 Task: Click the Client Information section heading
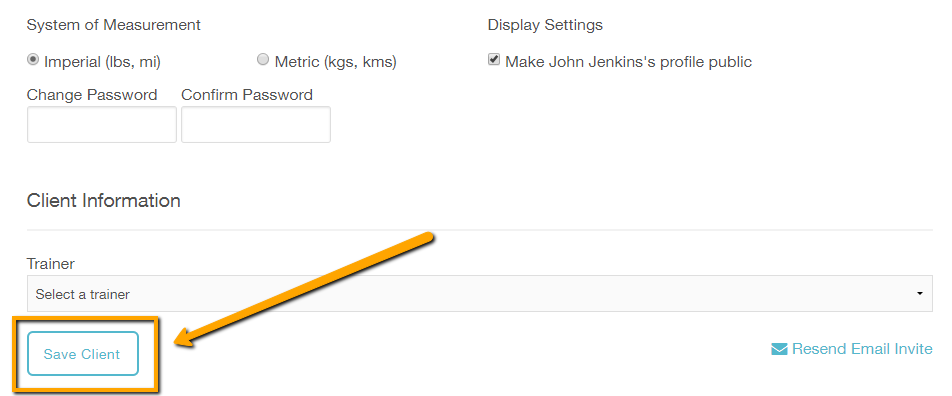coord(104,200)
